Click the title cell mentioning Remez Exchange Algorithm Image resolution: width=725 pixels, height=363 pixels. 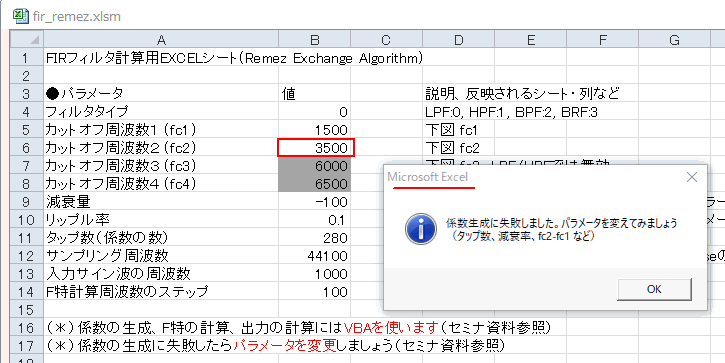pyautogui.click(x=161, y=58)
